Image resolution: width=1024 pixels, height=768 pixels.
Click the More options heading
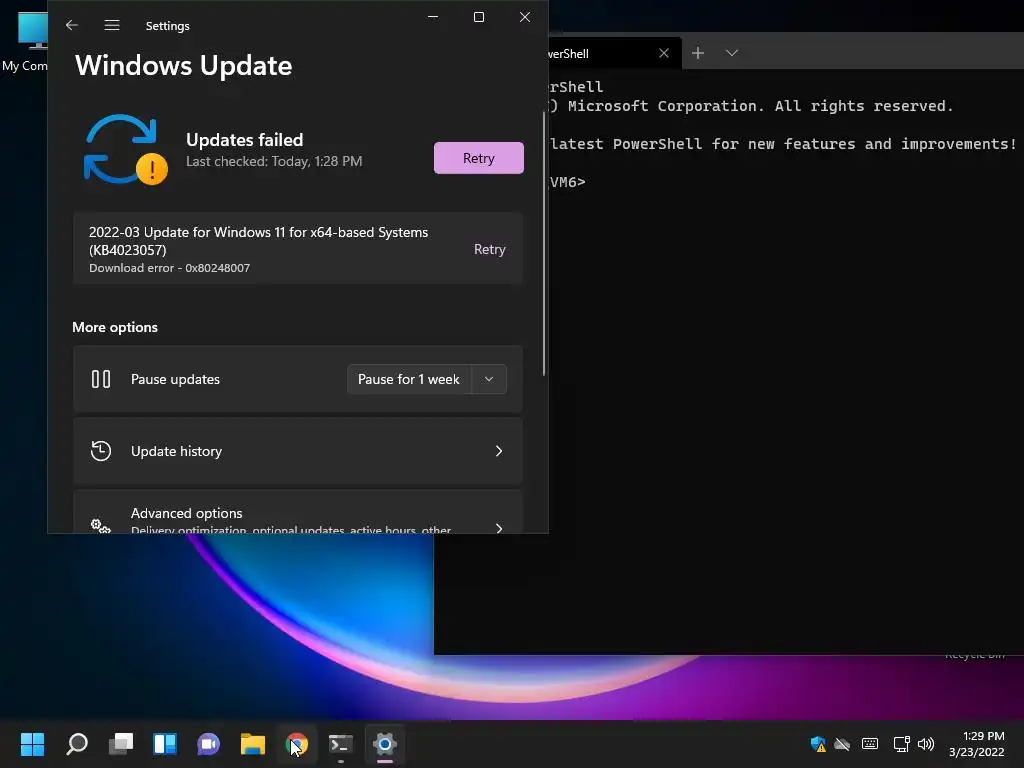click(x=115, y=327)
